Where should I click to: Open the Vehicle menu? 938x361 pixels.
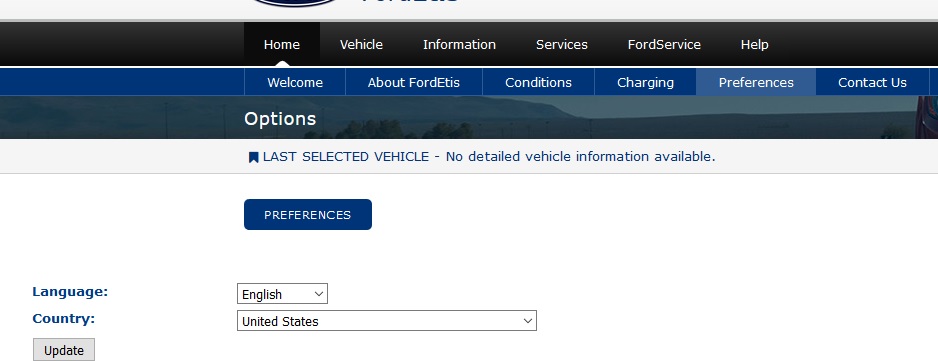[361, 45]
